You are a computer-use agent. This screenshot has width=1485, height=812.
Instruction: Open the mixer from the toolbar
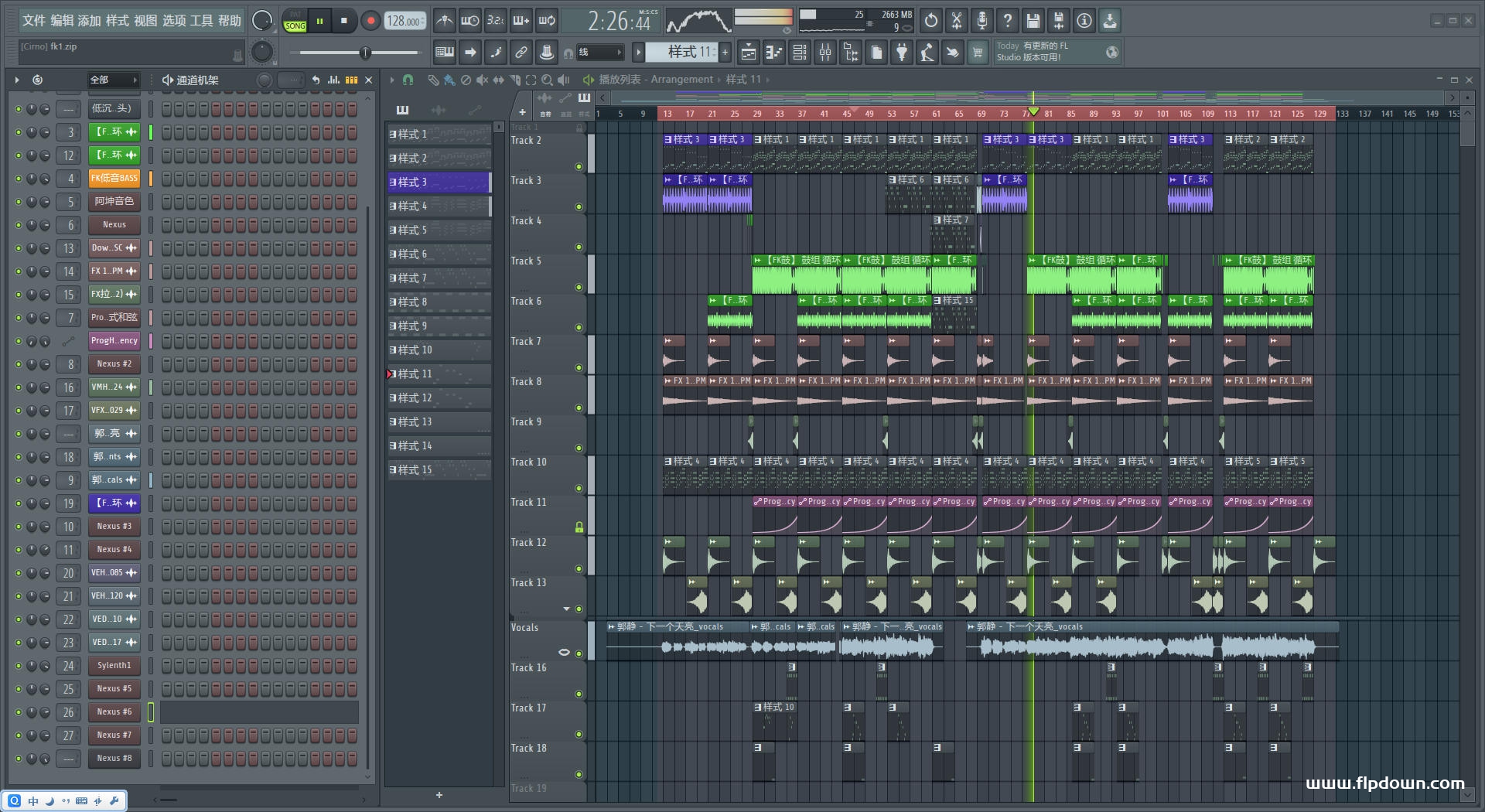pos(825,53)
